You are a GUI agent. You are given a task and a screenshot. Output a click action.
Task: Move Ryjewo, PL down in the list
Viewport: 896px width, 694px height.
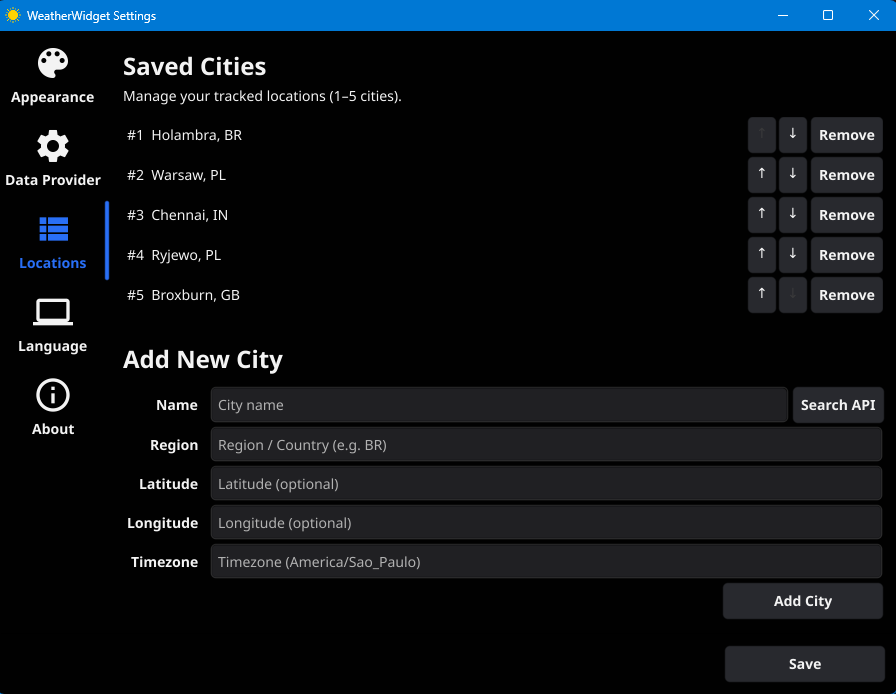(793, 255)
